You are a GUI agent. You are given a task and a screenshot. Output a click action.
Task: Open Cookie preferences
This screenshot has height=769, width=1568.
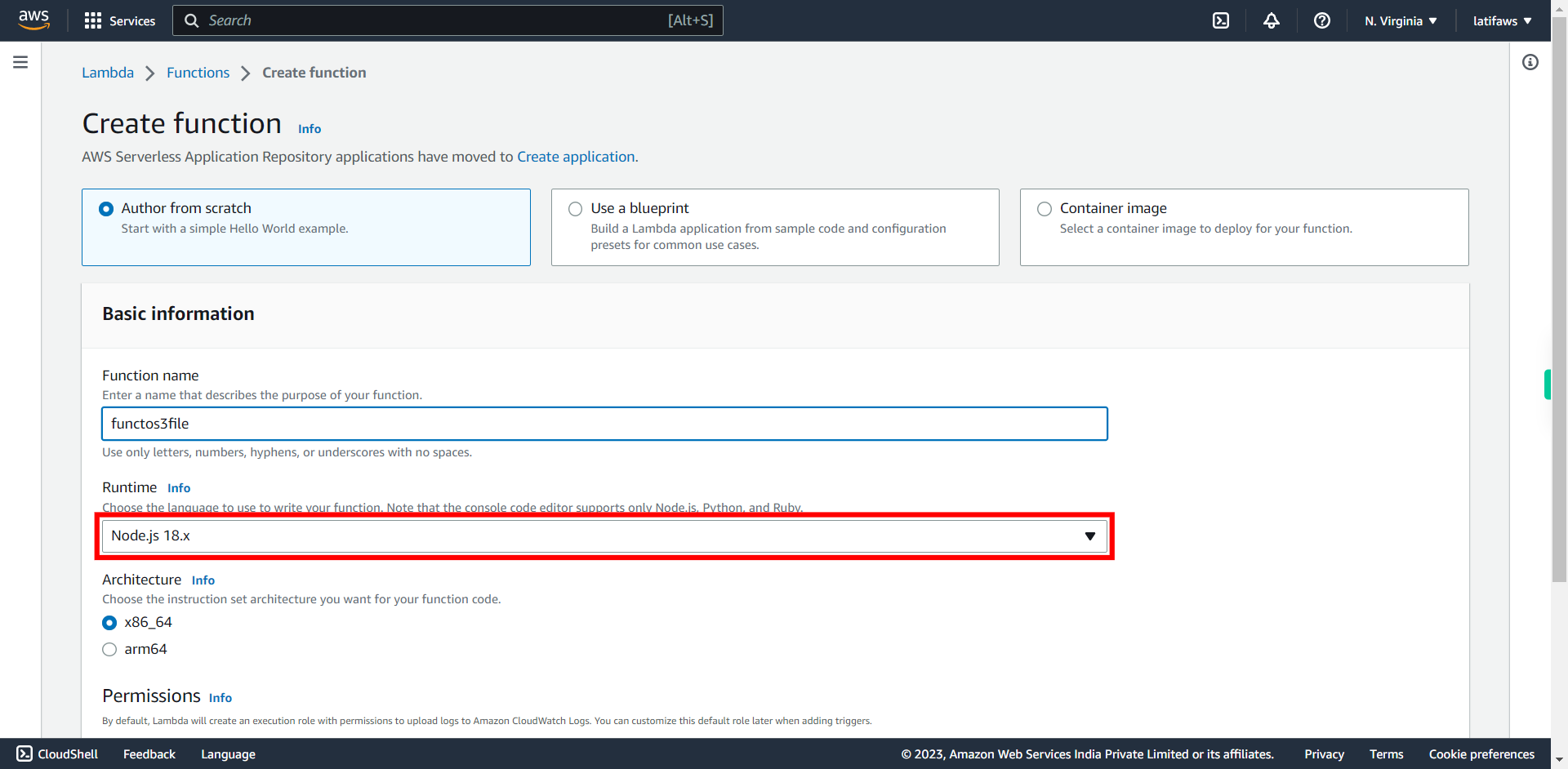(1481, 754)
